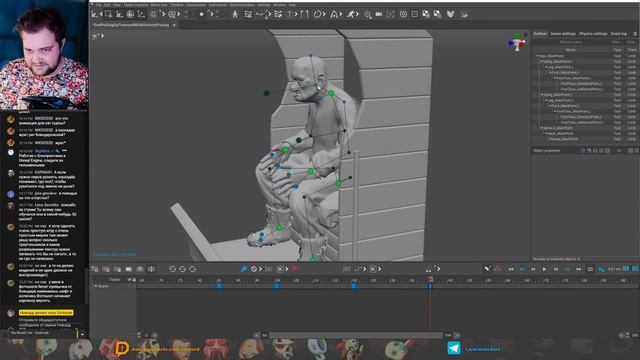Jump to the first frame
640x360 pixels.
pyautogui.click(x=511, y=269)
